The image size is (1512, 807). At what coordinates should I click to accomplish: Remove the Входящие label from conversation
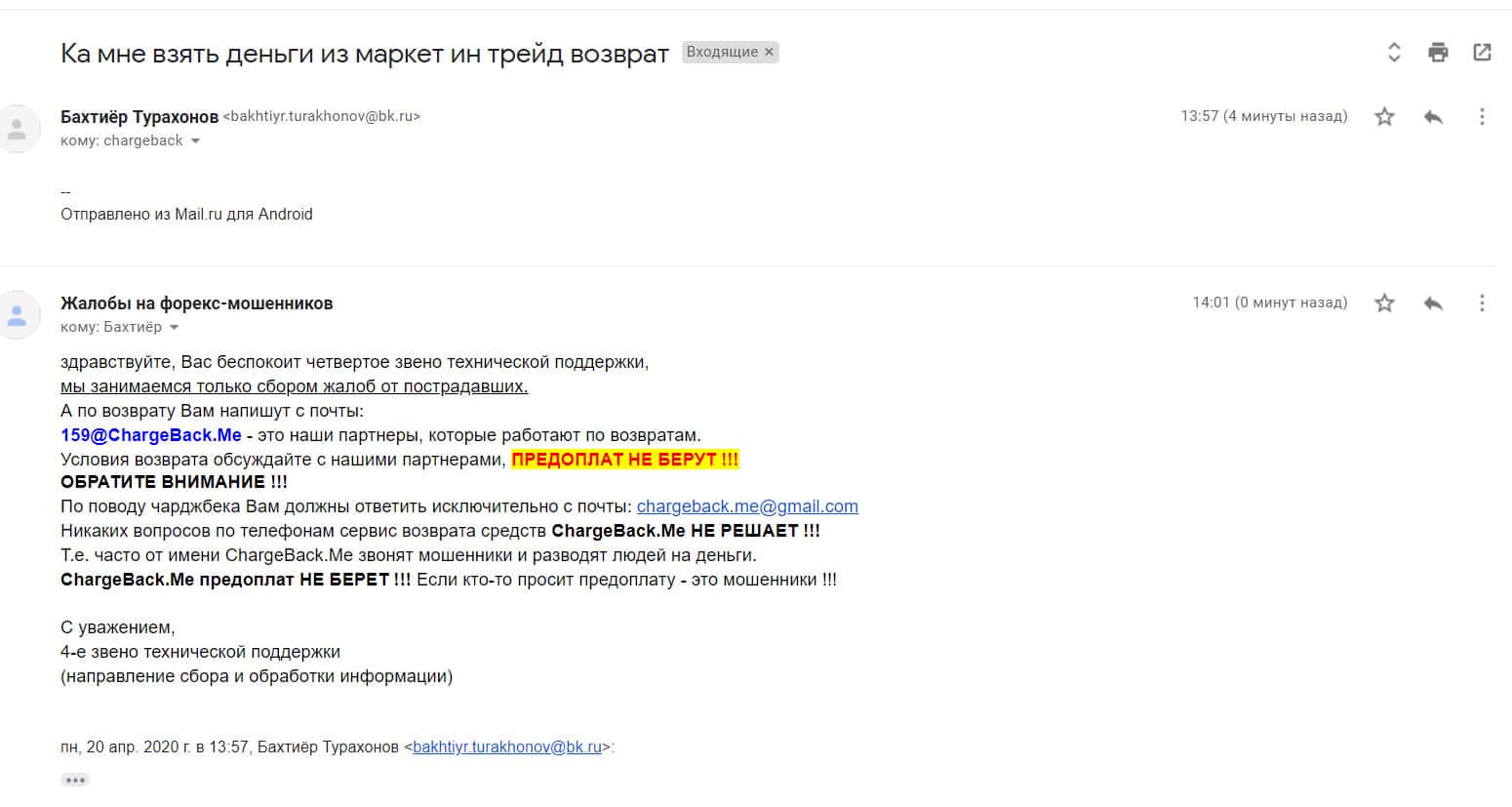pos(769,53)
